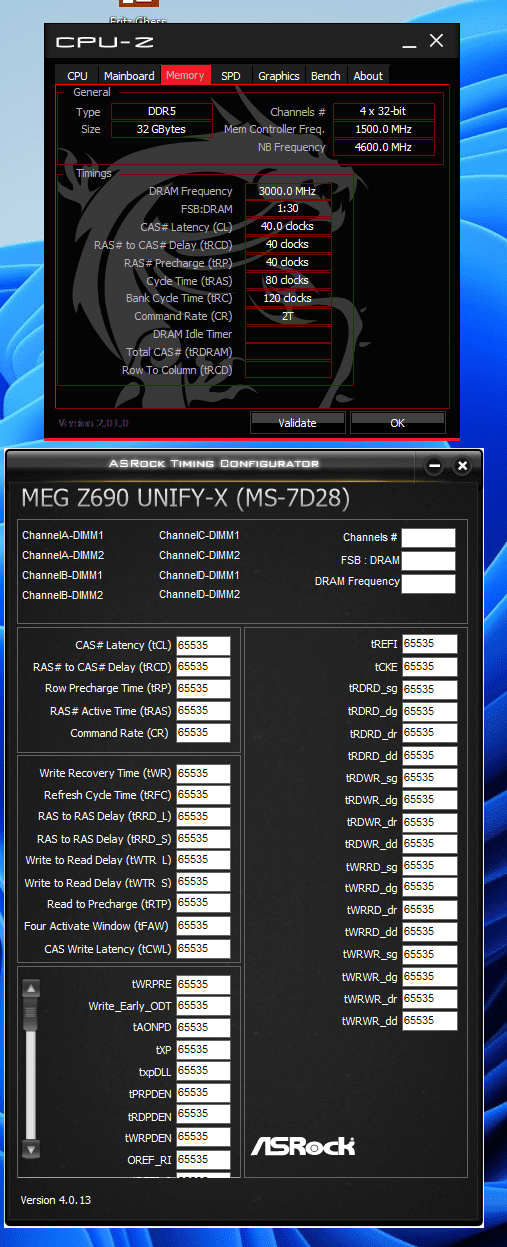
Task: Click the tWRRD_dg field
Action: click(430, 888)
